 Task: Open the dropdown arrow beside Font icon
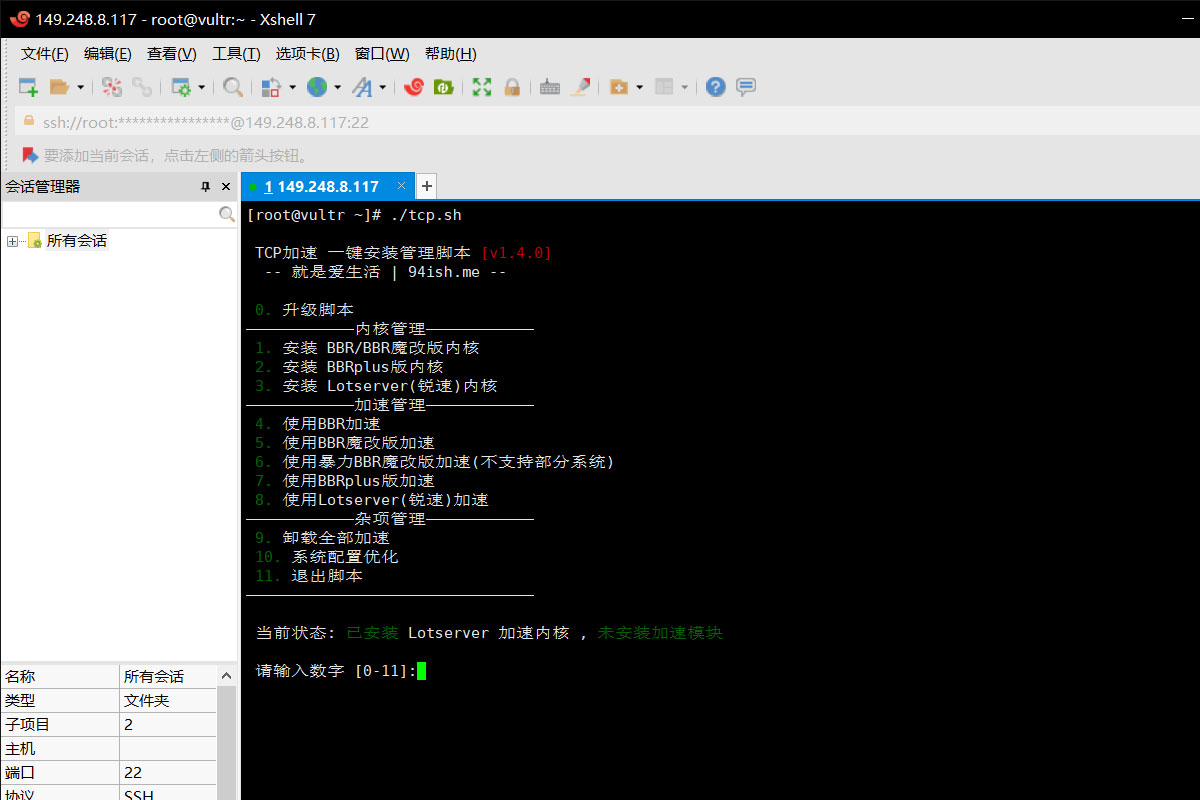click(x=382, y=87)
